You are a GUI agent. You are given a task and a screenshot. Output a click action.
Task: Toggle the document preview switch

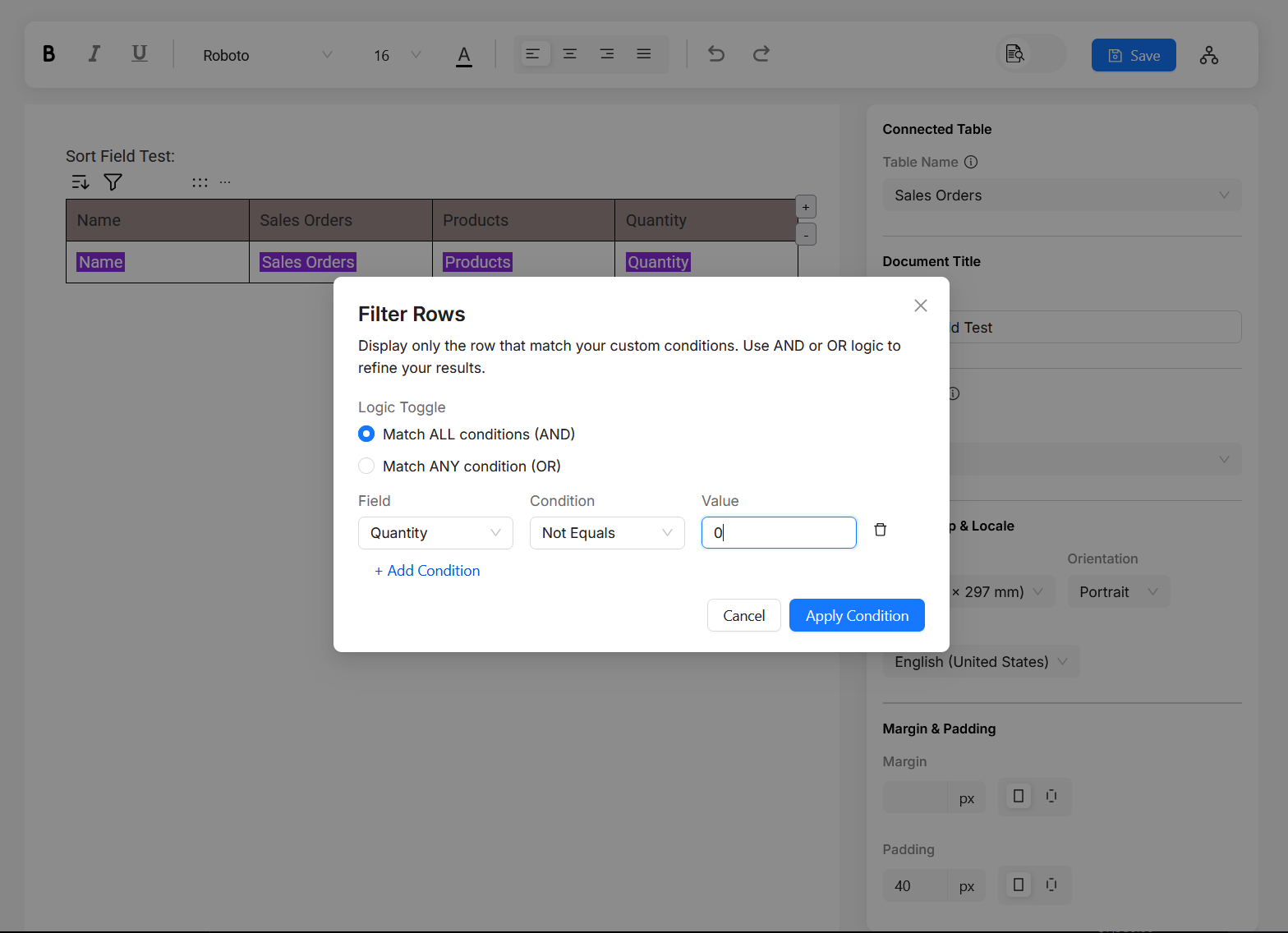[x=1032, y=54]
